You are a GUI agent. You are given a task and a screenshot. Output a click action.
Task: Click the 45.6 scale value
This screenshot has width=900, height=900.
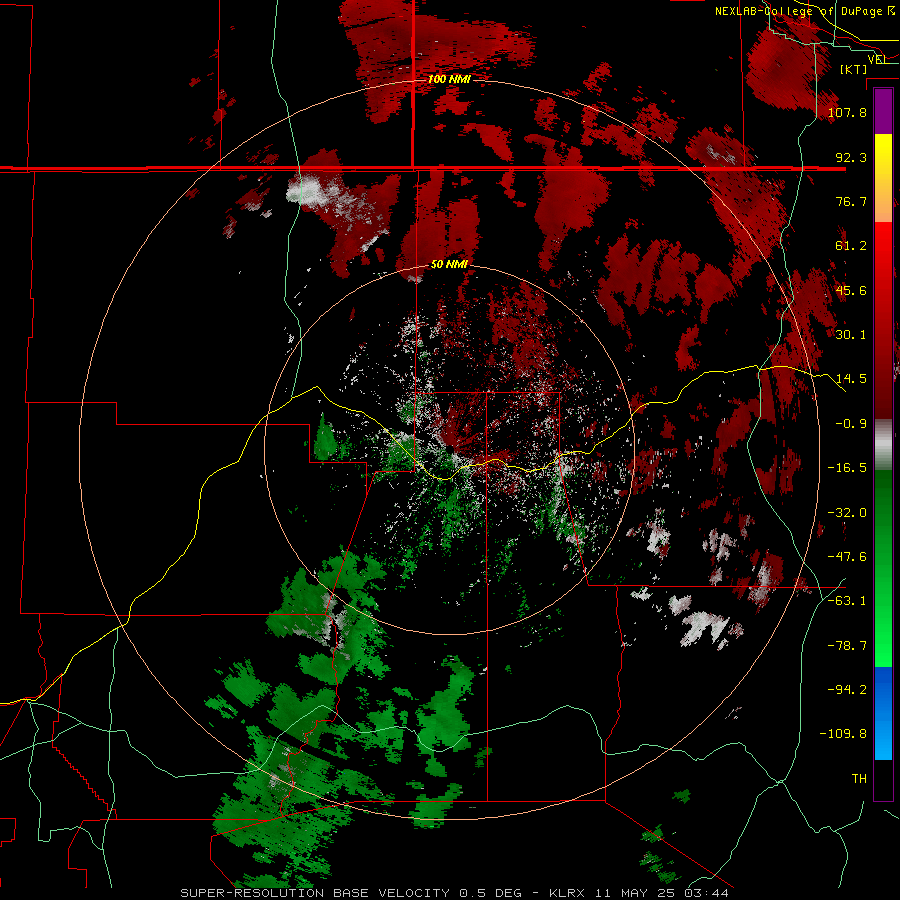851,290
